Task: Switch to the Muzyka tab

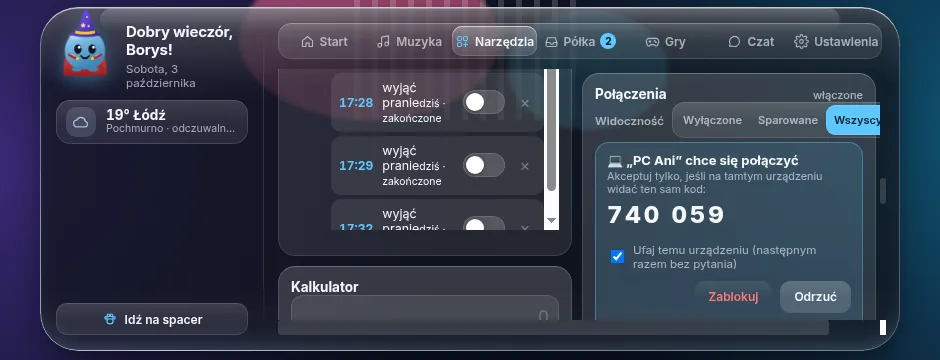Action: 409,41
